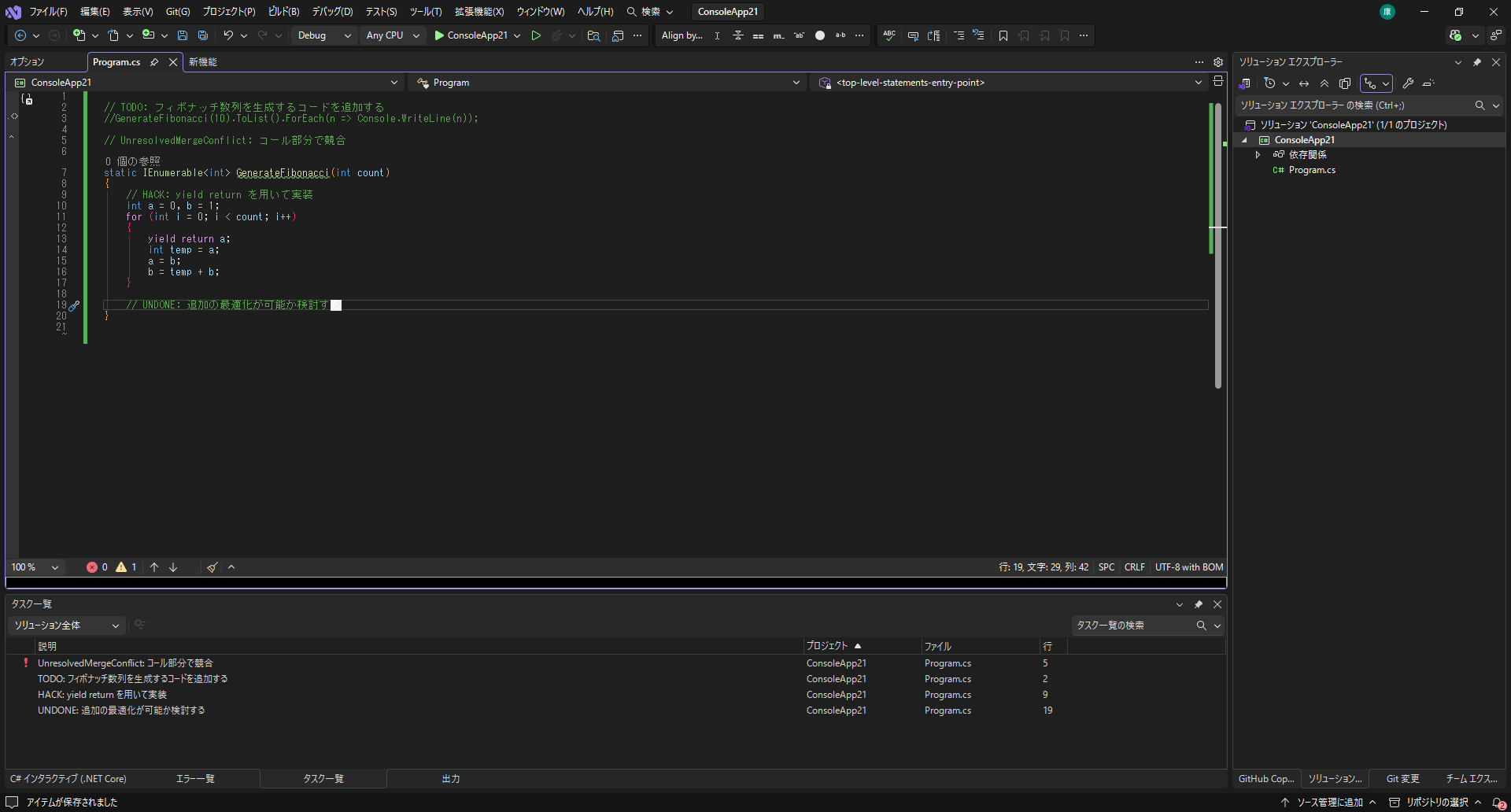
Task: Click the Undo arrow icon
Action: [x=228, y=35]
